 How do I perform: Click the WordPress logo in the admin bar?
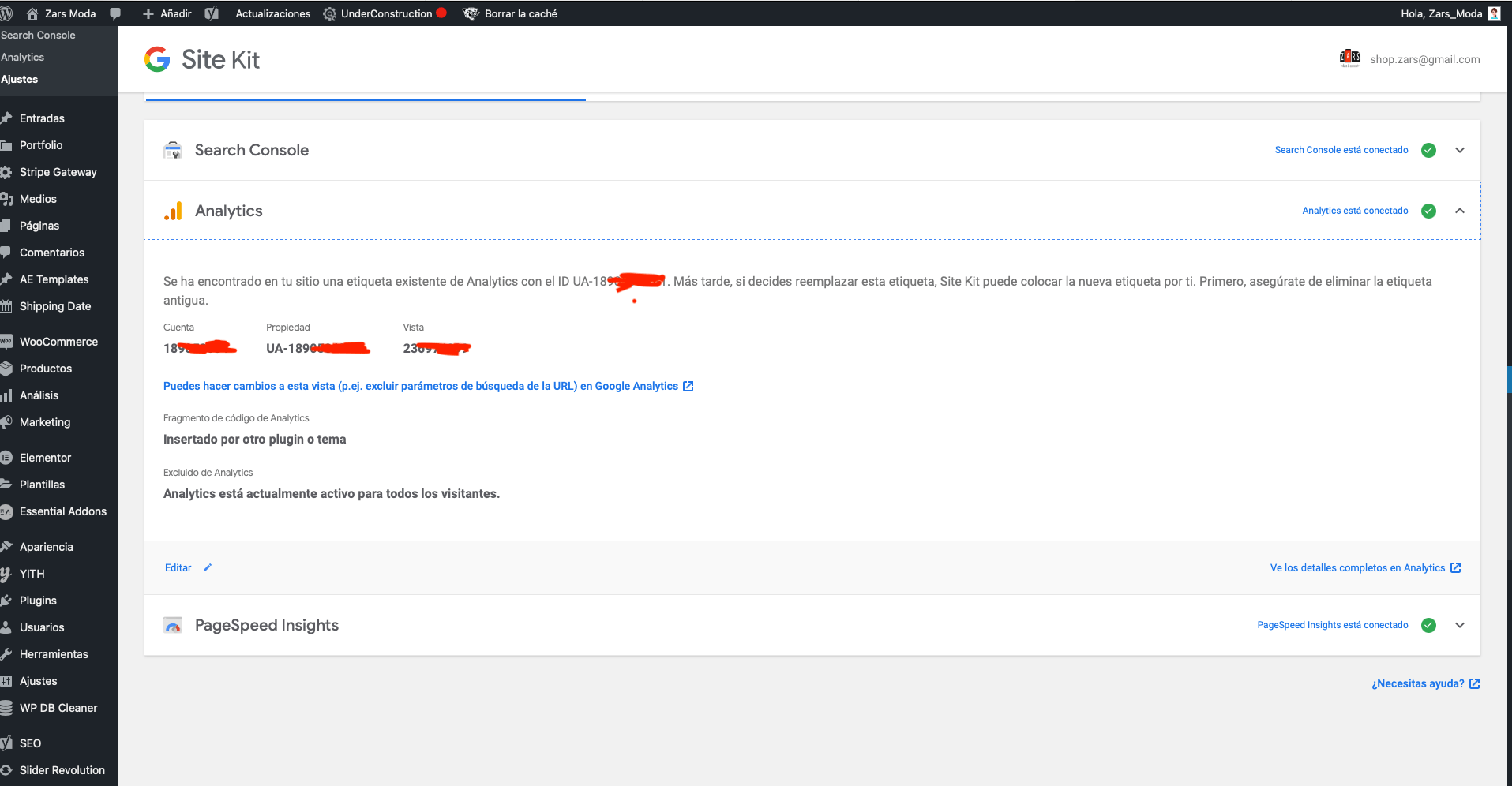click(6, 13)
